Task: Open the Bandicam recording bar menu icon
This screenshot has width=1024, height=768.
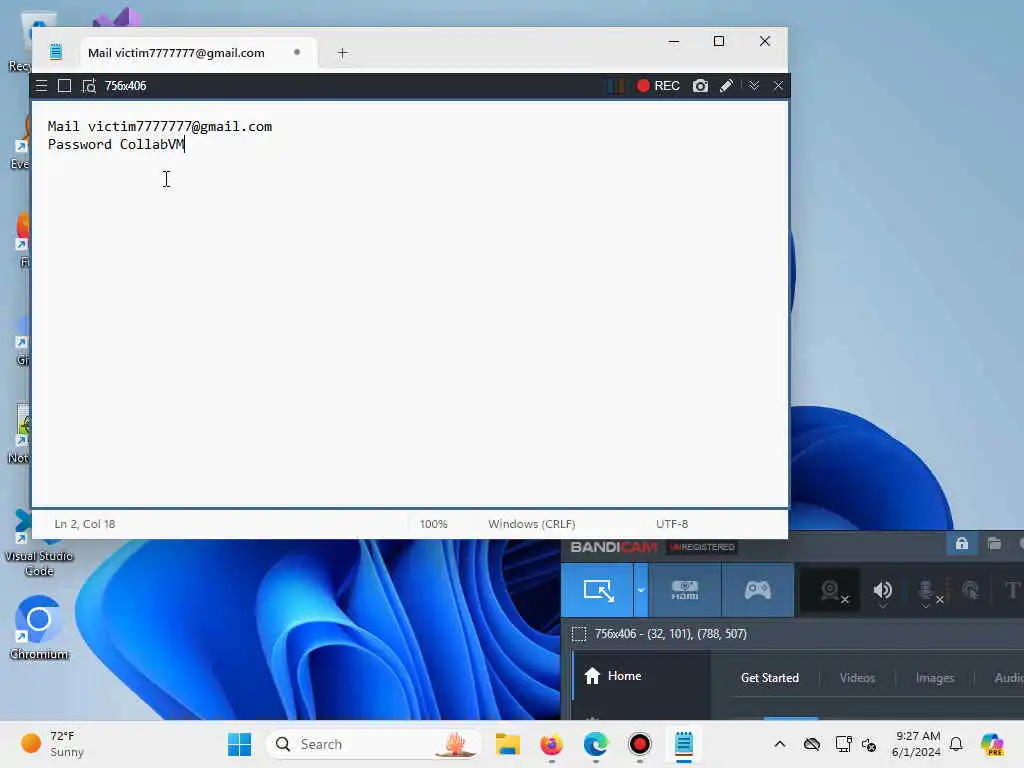Action: click(41, 86)
